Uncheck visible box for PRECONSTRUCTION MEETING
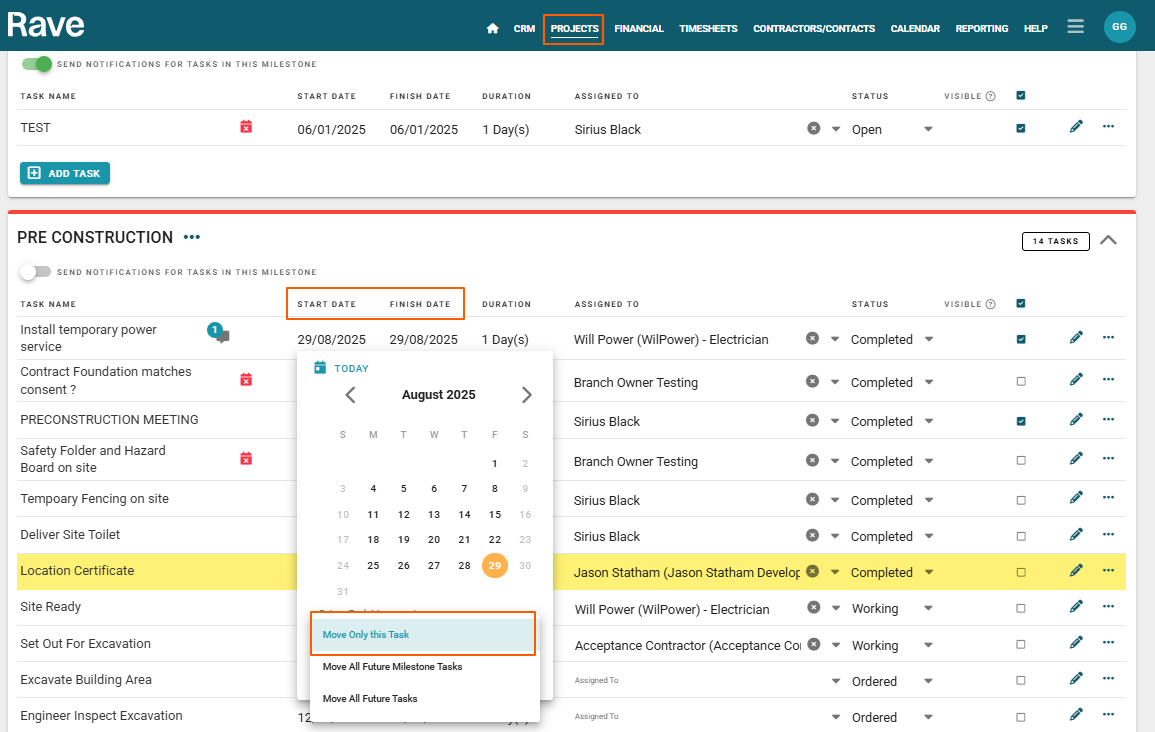This screenshot has height=732, width=1155. click(x=1020, y=421)
